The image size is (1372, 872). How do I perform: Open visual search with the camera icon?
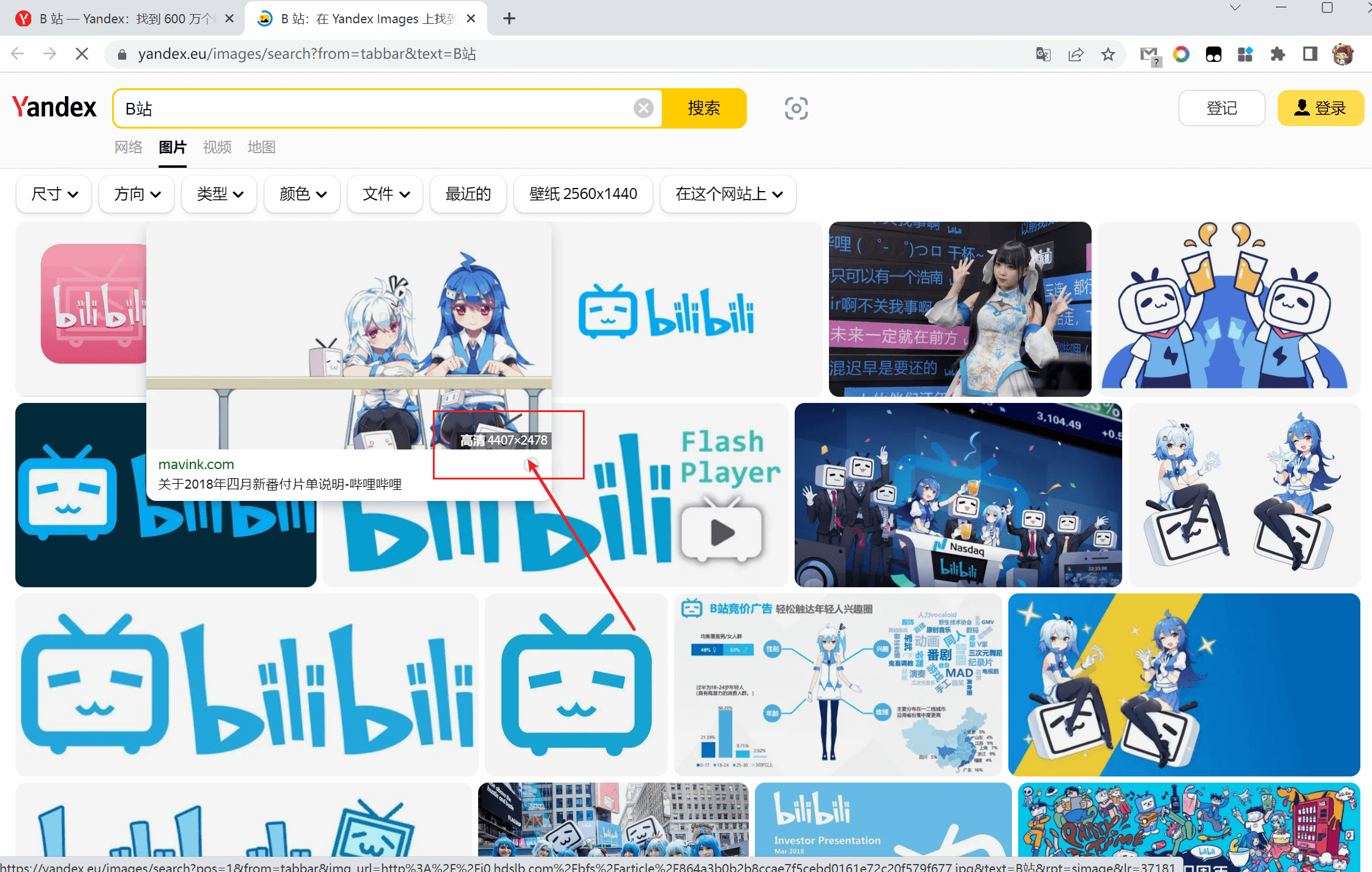(796, 108)
